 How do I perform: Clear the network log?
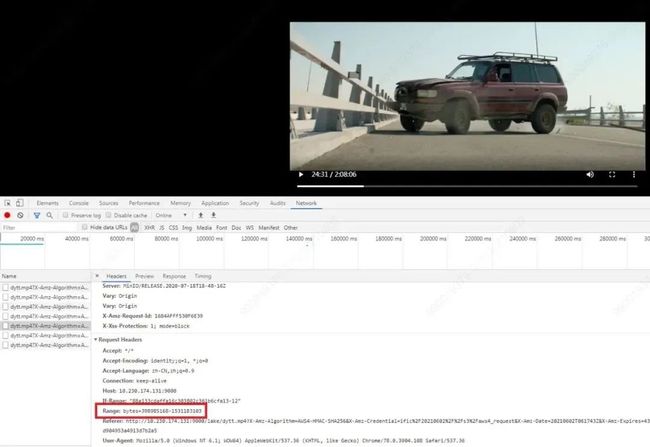point(20,215)
